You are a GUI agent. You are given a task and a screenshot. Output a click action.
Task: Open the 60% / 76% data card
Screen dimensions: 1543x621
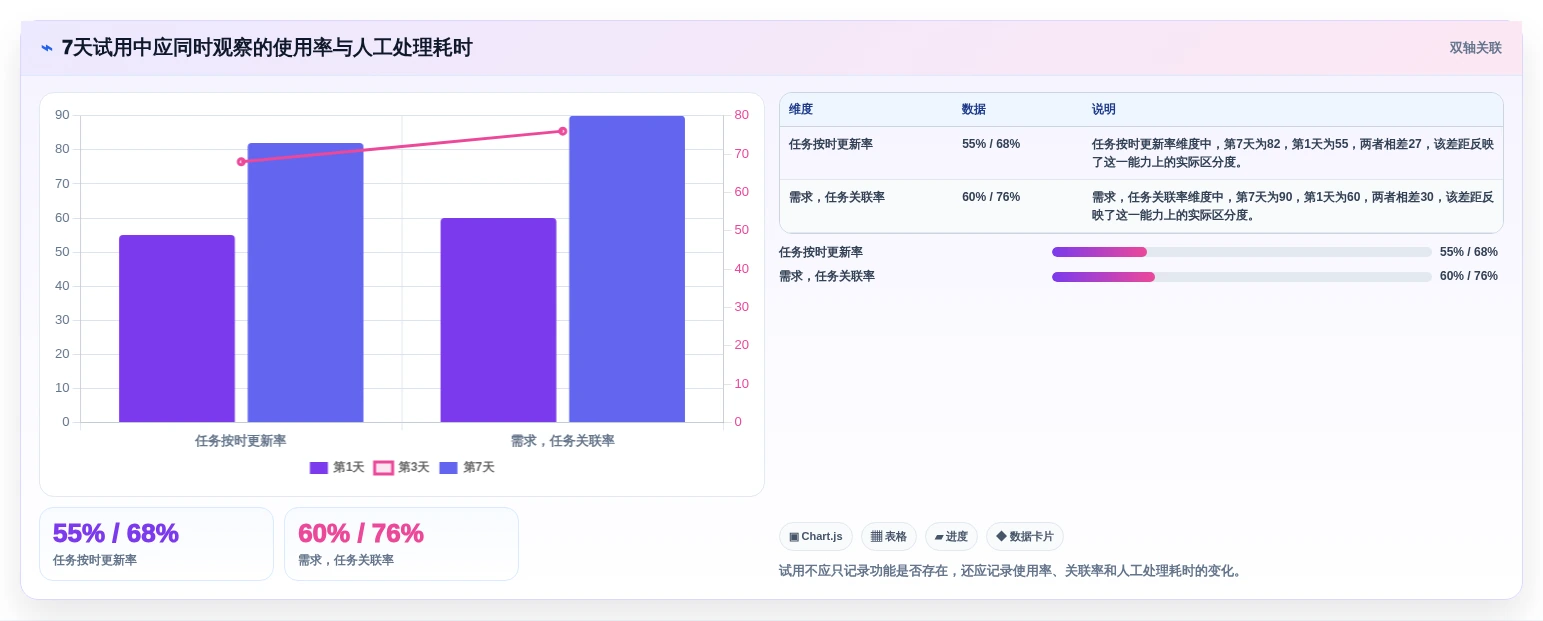401,544
